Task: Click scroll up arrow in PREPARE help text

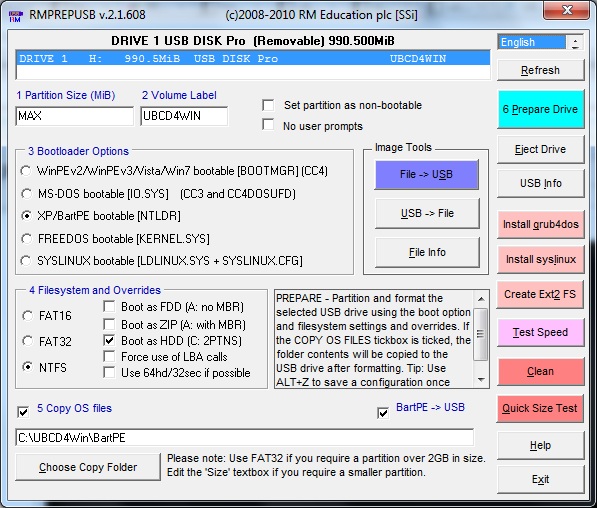Action: [x=481, y=299]
